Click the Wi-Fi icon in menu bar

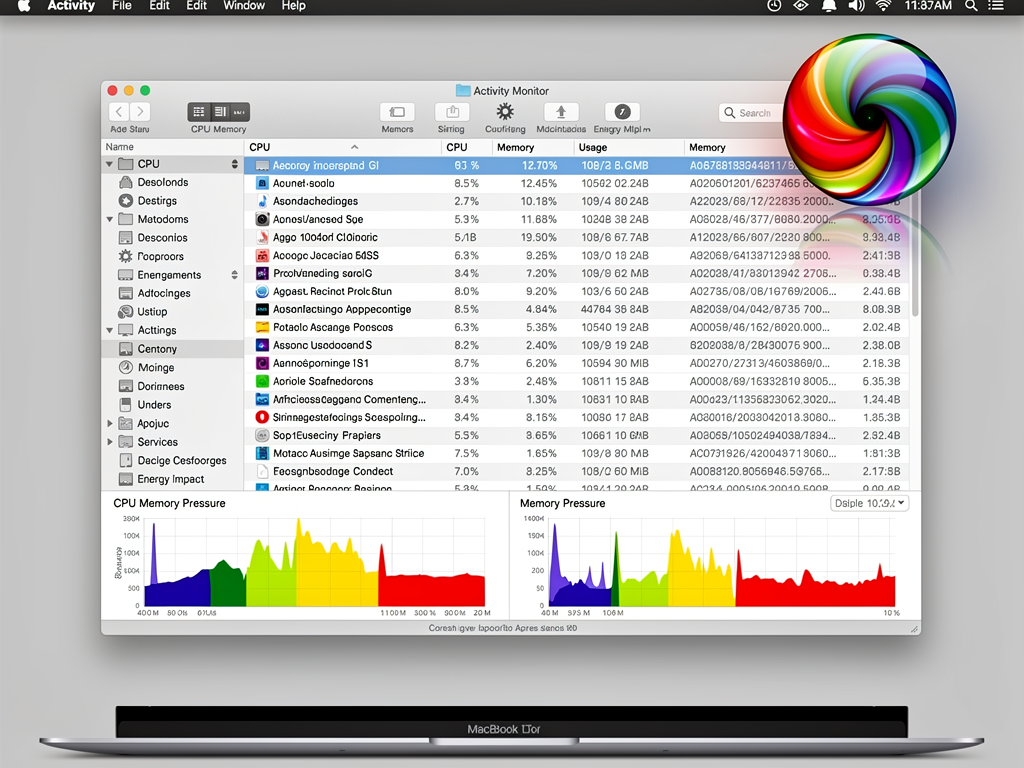click(x=883, y=6)
